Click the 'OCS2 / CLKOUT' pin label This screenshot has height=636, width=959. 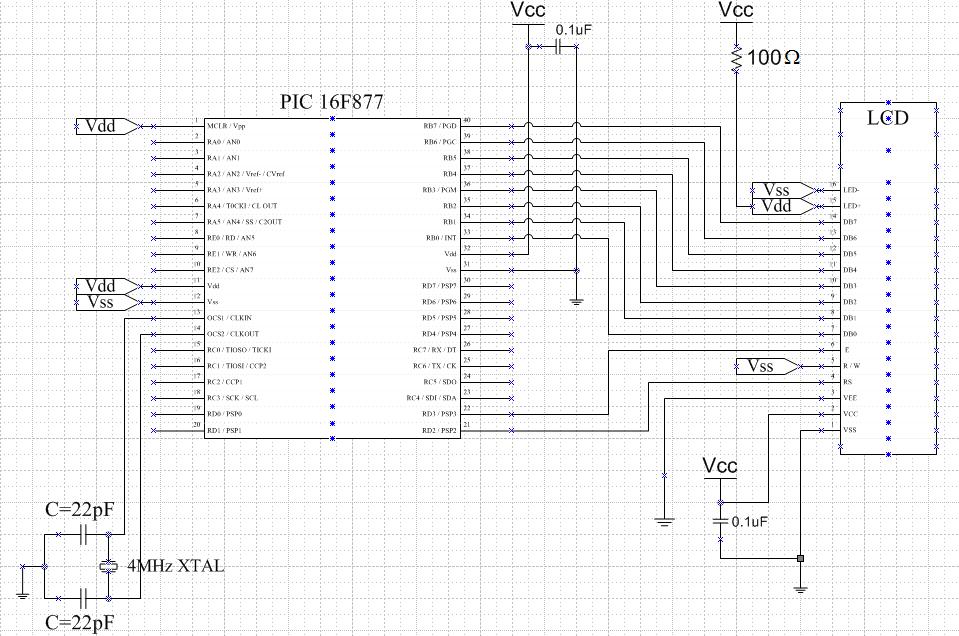(x=233, y=334)
